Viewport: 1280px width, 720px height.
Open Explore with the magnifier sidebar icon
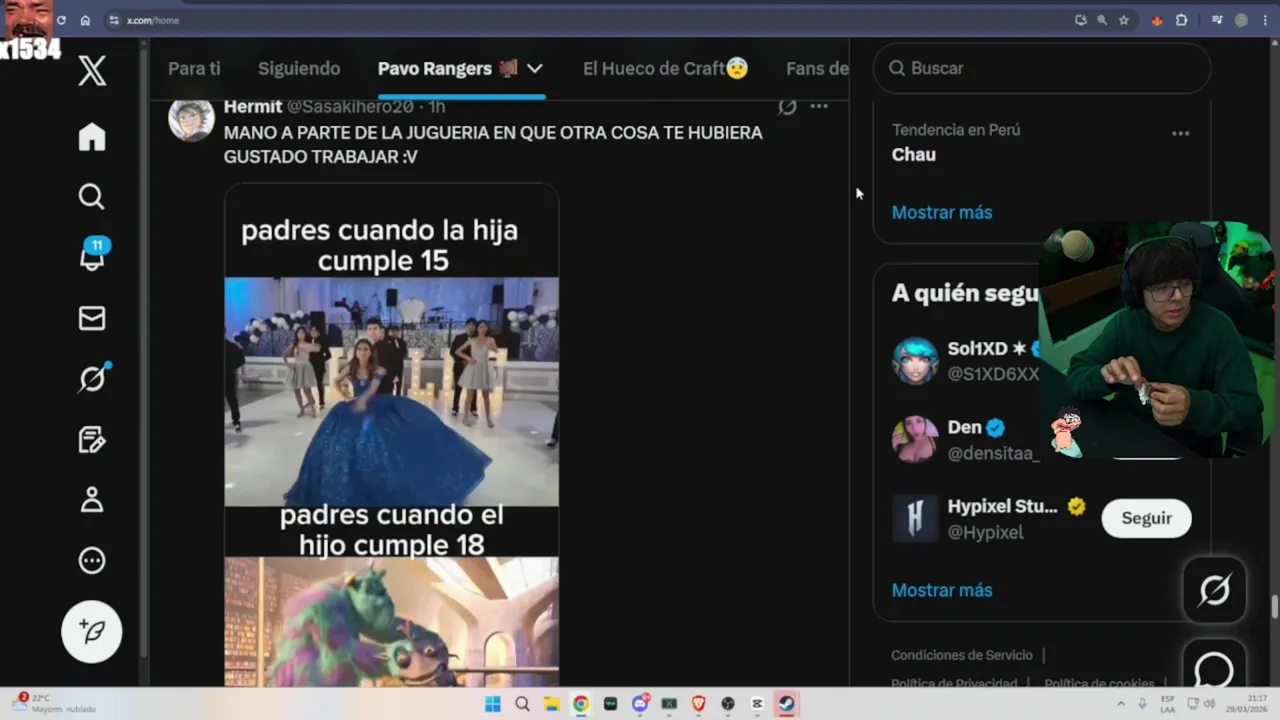tap(92, 196)
